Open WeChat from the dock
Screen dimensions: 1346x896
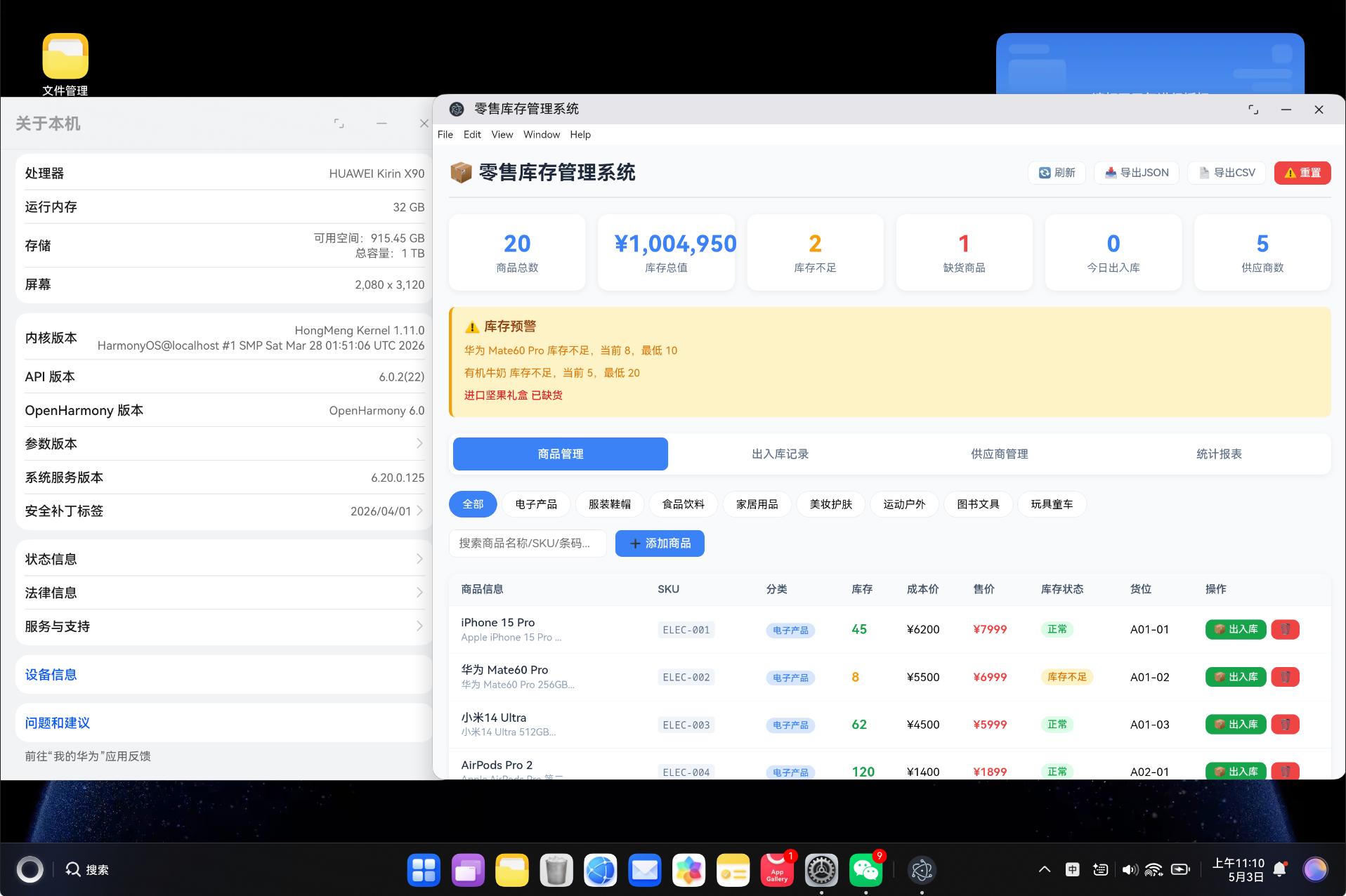tap(865, 870)
